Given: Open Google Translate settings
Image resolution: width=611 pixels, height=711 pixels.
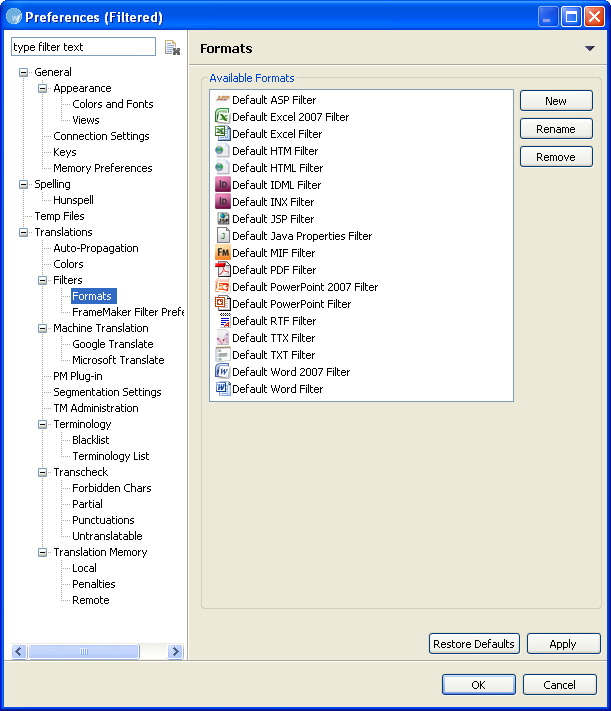Looking at the screenshot, I should pyautogui.click(x=112, y=344).
